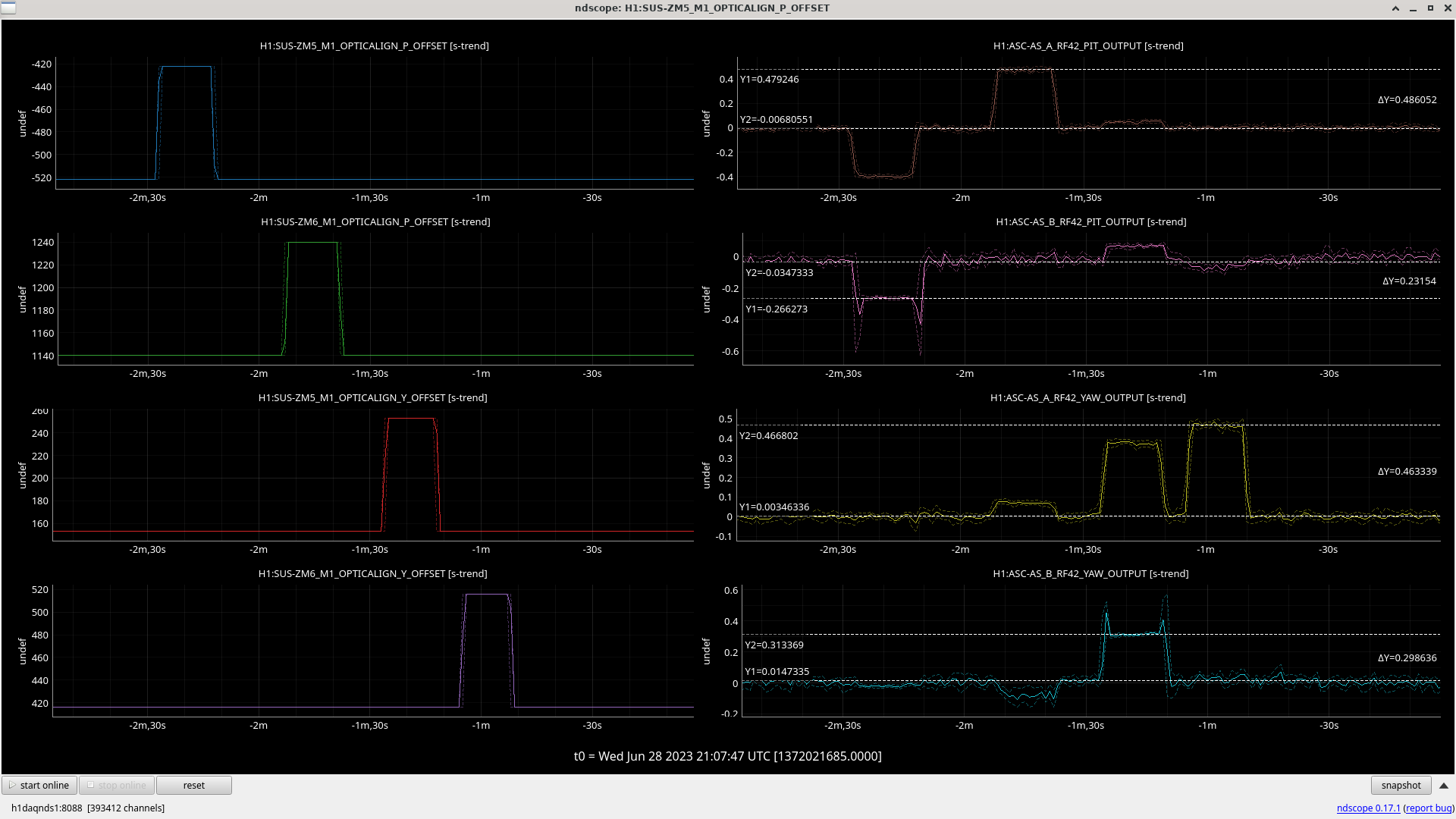Viewport: 1456px width, 819px height.
Task: Minimize the ndscope window
Action: tap(1413, 8)
